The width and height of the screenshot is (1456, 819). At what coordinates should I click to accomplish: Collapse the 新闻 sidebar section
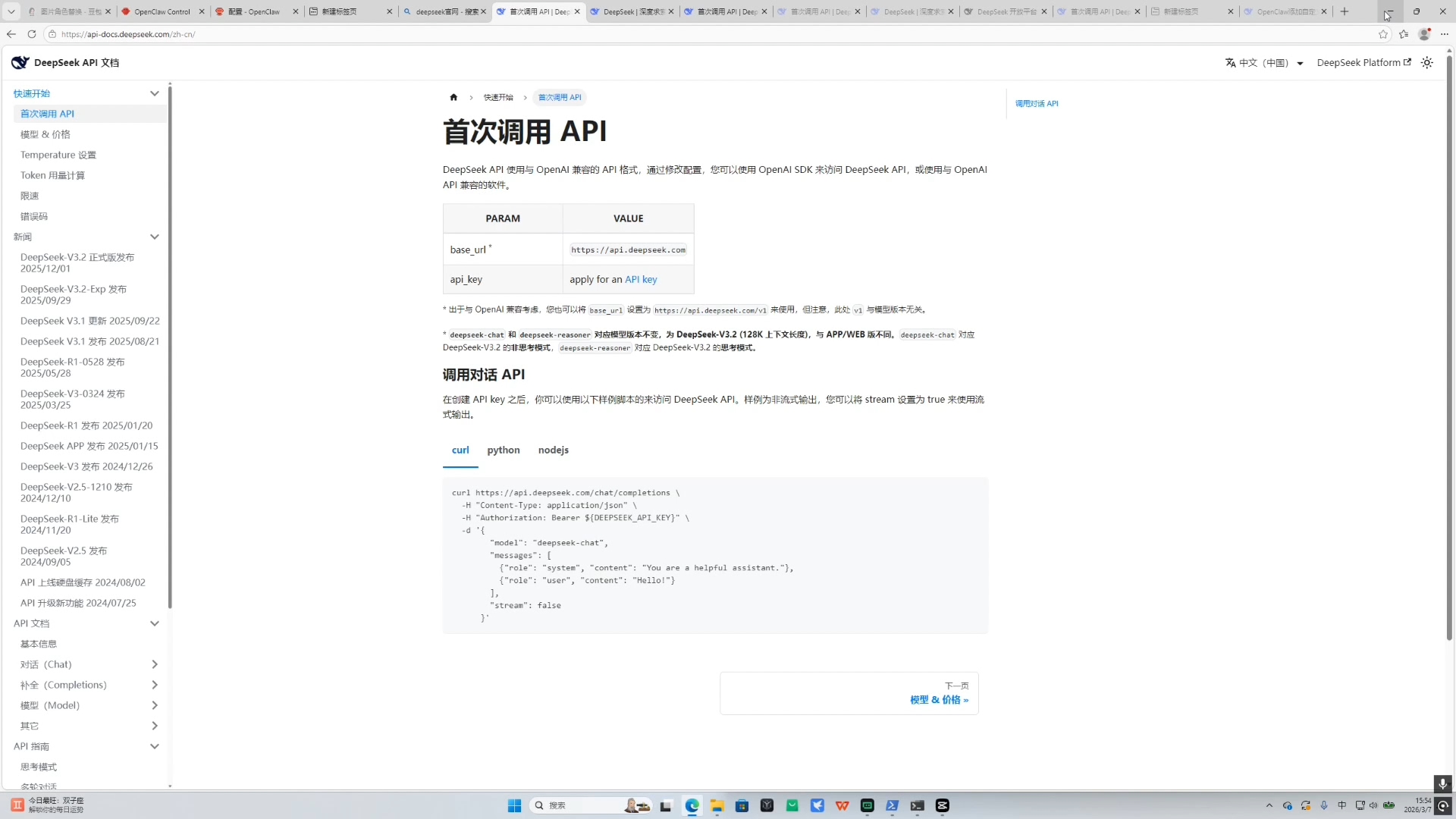(x=154, y=237)
